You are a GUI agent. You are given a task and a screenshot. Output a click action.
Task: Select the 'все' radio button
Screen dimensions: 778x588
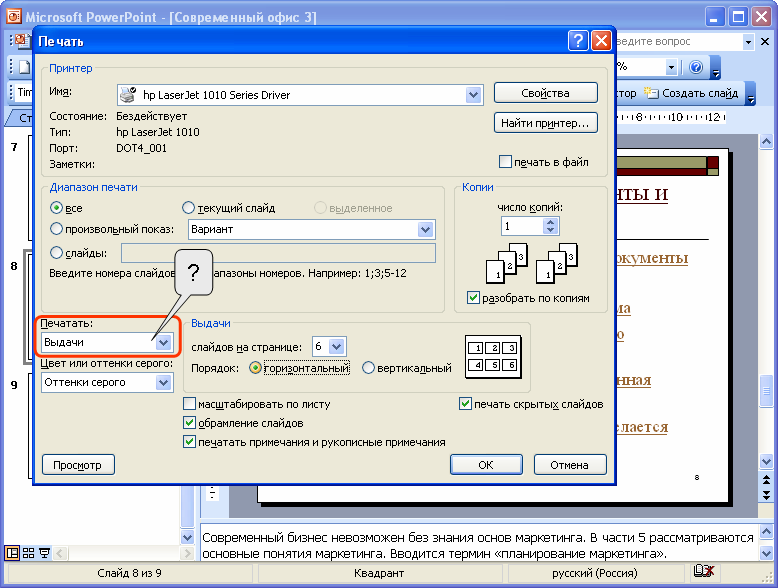[57, 208]
